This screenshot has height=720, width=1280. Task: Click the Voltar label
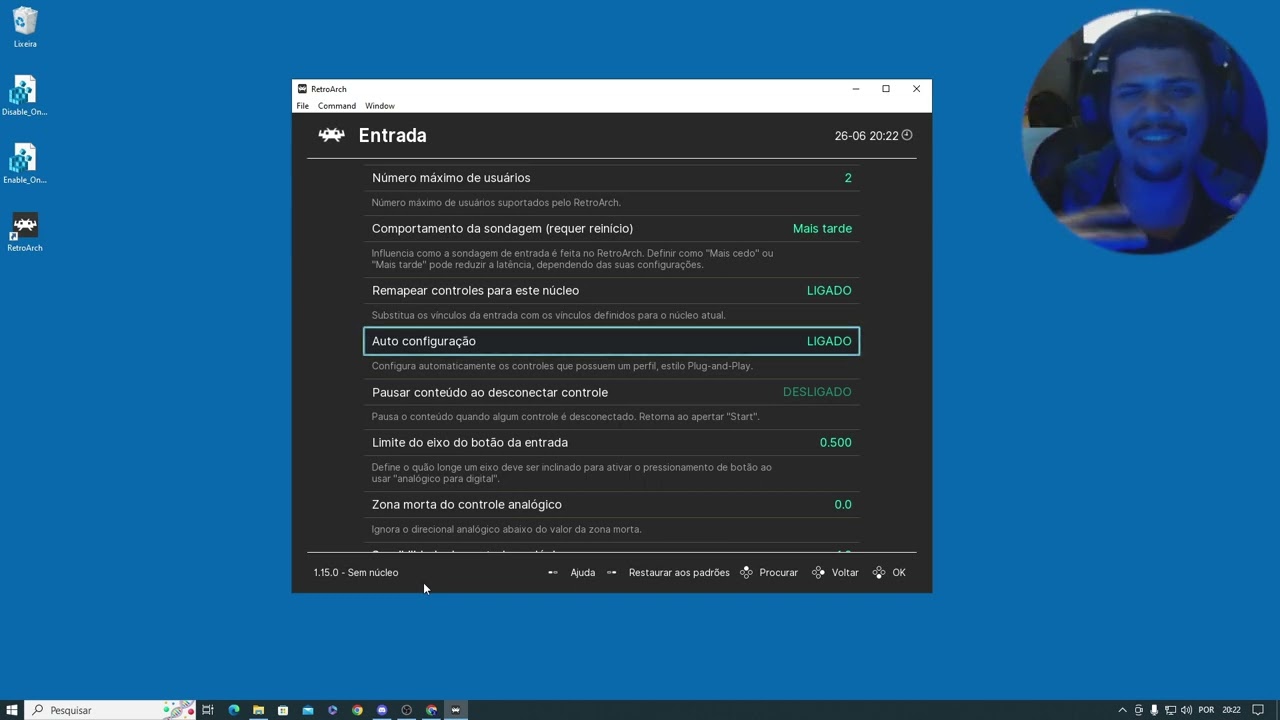(x=845, y=573)
